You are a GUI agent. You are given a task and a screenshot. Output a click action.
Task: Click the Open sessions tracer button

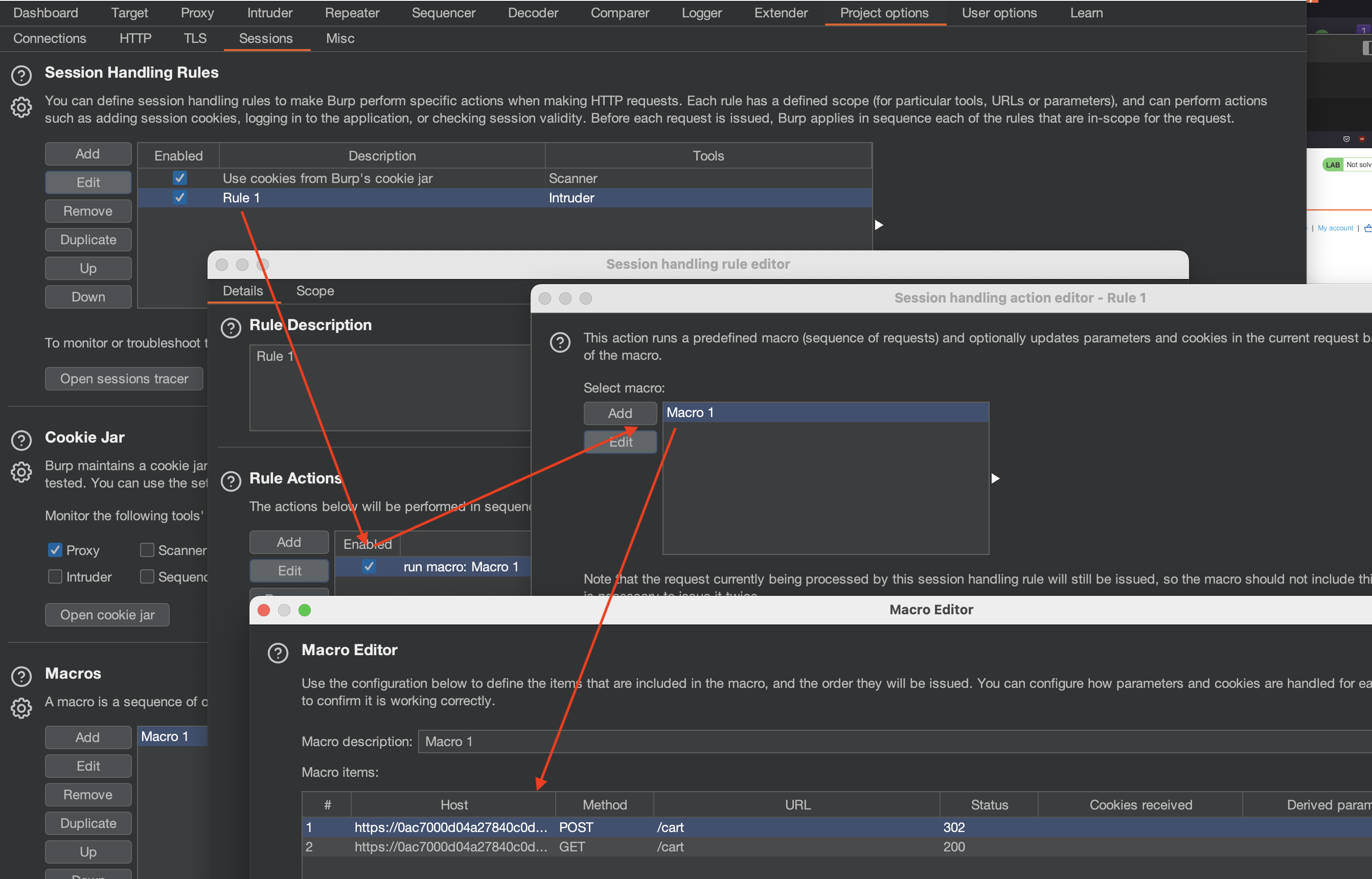pyautogui.click(x=124, y=378)
